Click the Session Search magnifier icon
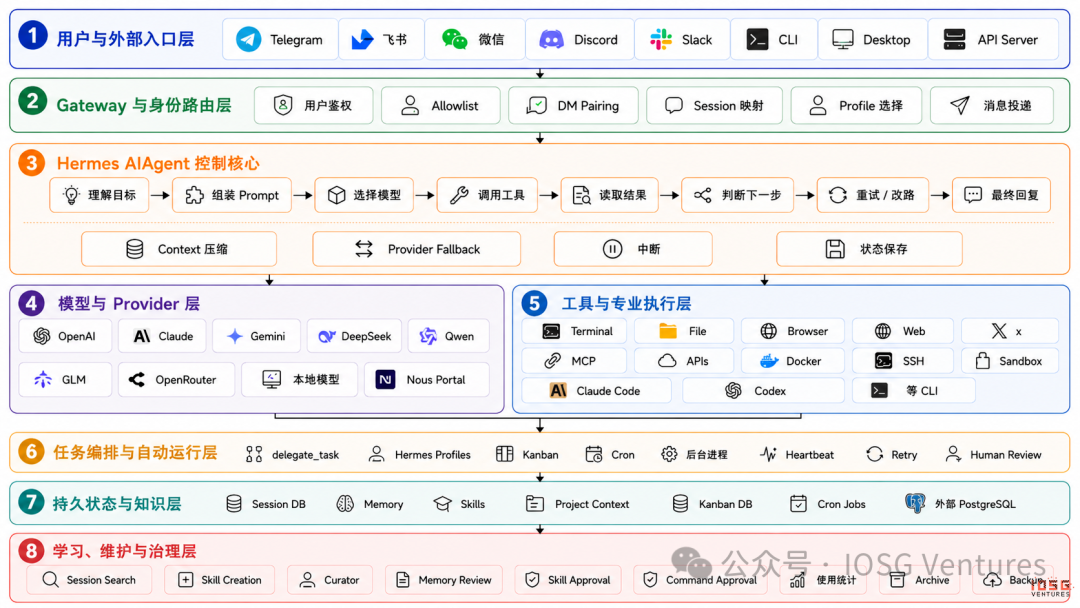Screen dimensions: 1080x608 tap(50, 579)
